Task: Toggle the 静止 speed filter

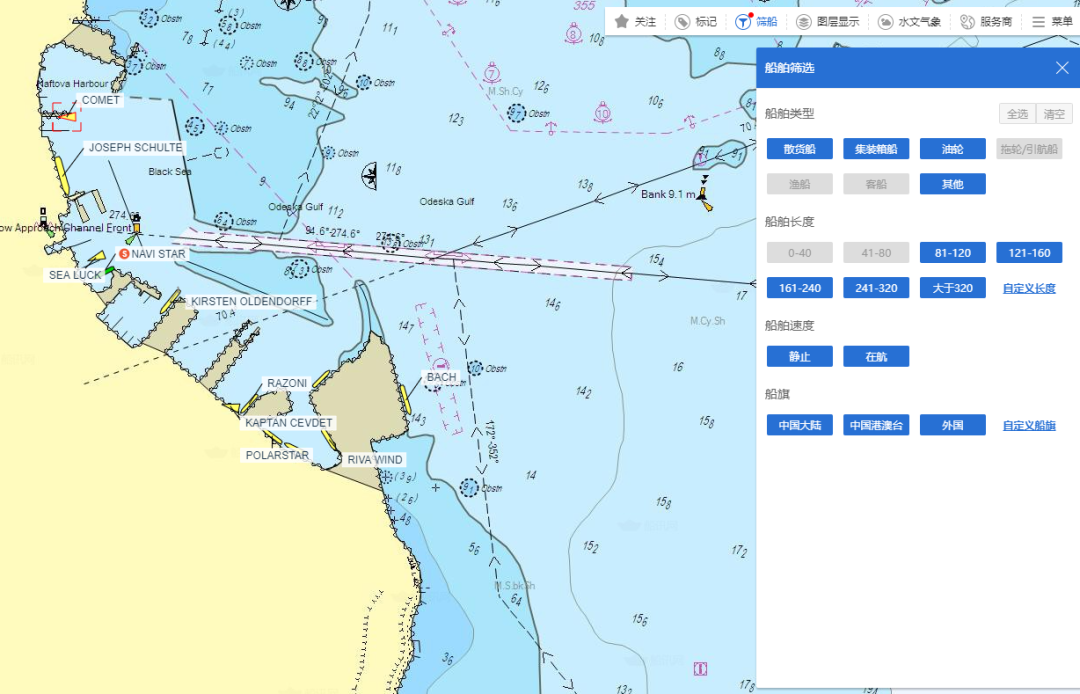Action: [x=799, y=357]
